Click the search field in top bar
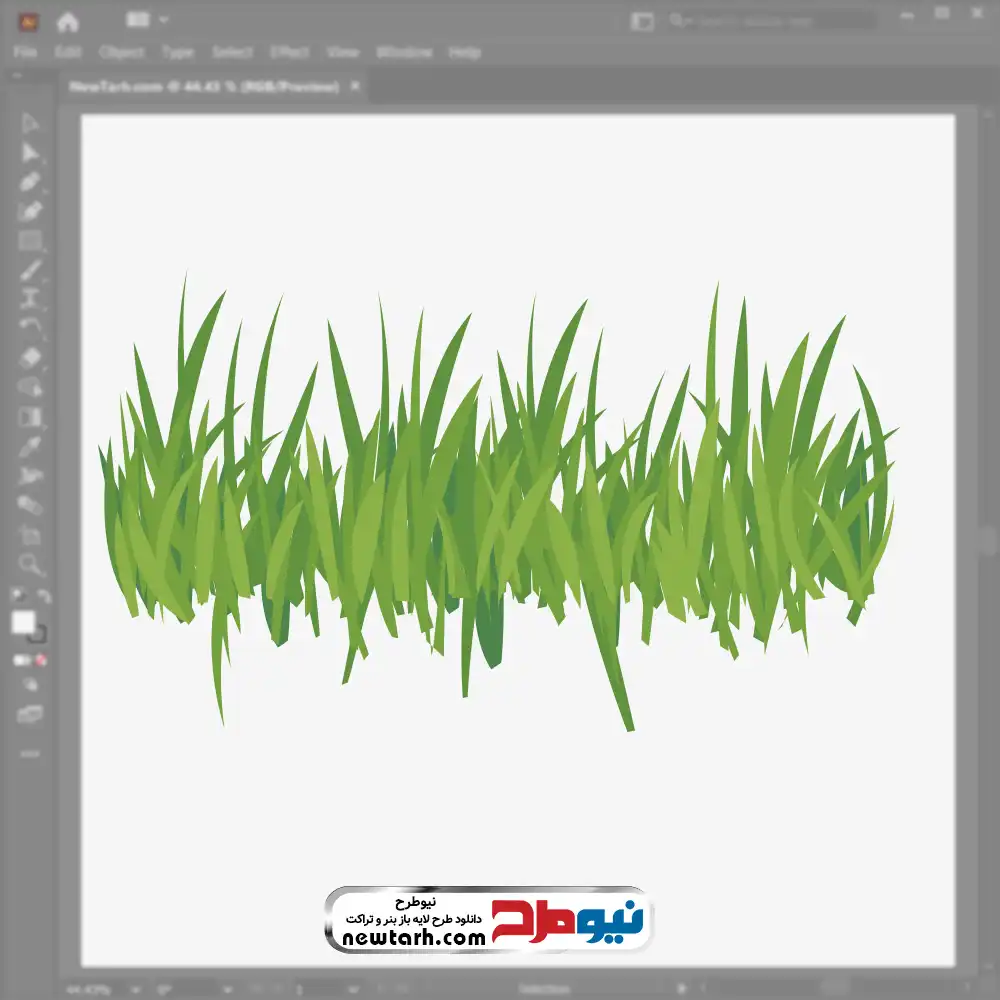Viewport: 1000px width, 1000px height. click(772, 21)
